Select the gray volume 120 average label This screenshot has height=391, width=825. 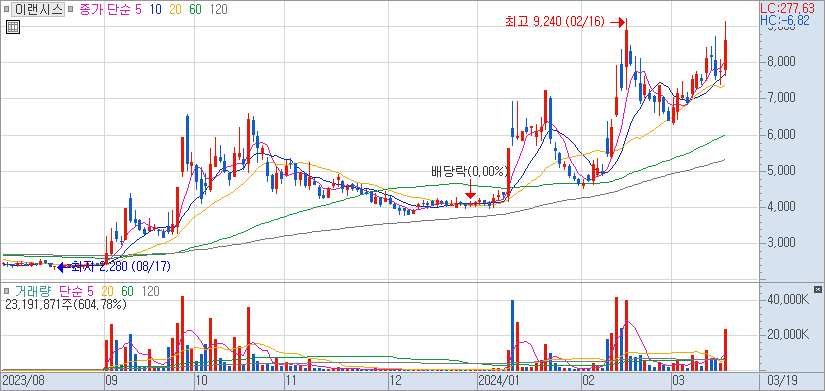click(150, 291)
